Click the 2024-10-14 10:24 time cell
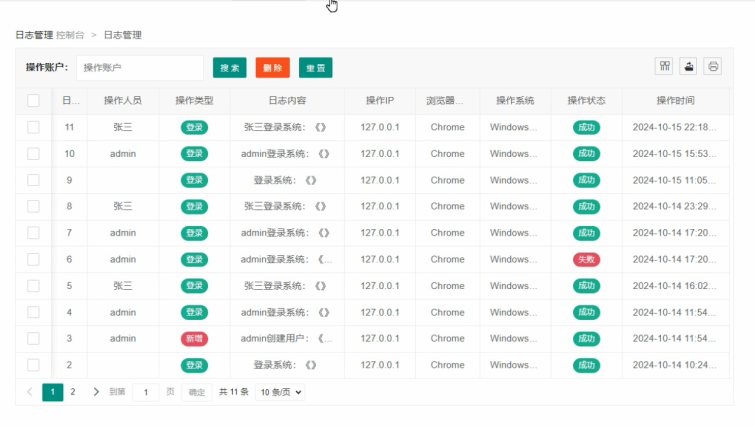The height and width of the screenshot is (430, 755). pyautogui.click(x=675, y=365)
